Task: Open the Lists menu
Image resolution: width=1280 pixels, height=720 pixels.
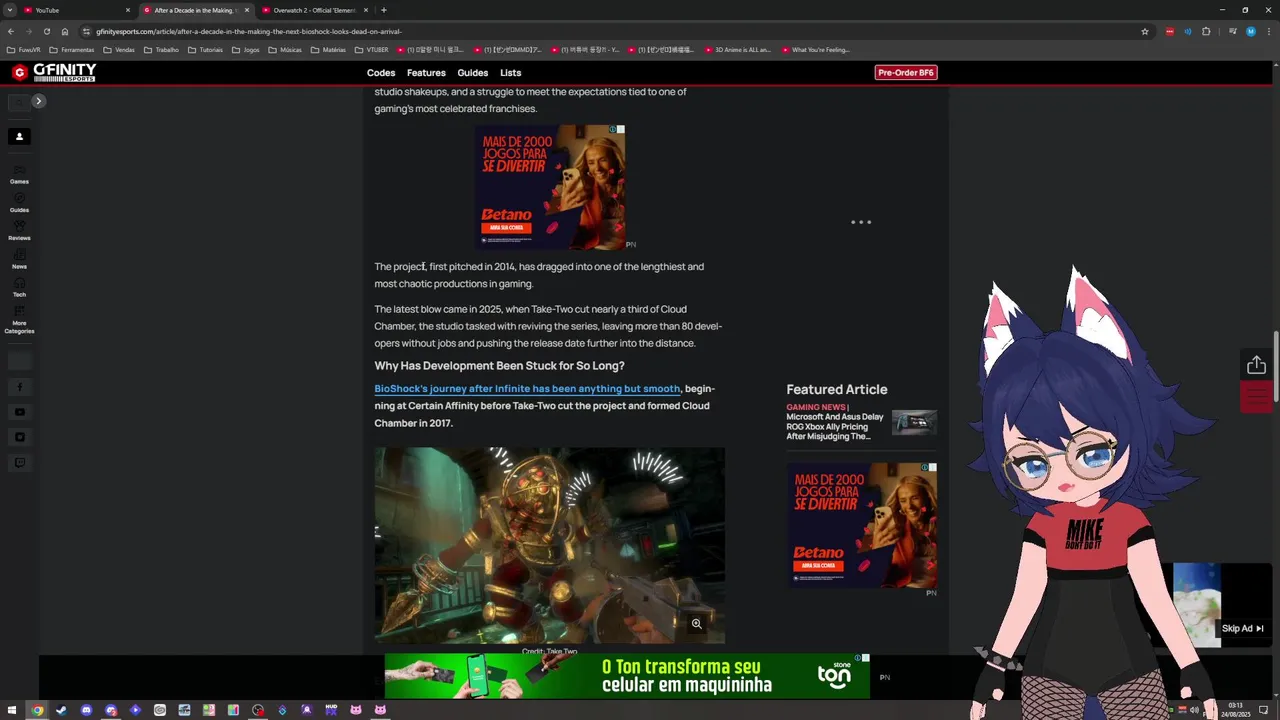Action: (511, 73)
